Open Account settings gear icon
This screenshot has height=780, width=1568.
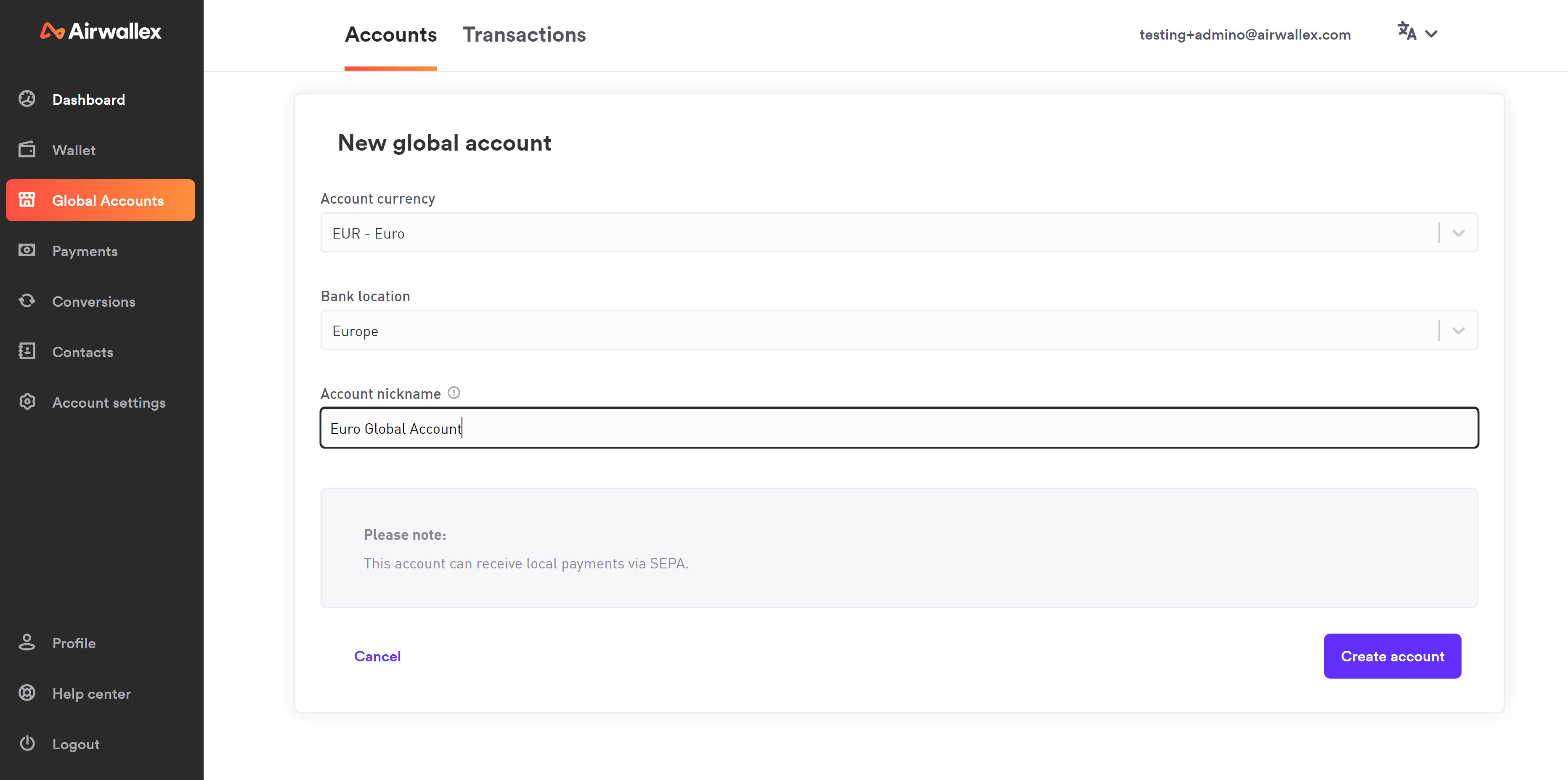[x=27, y=402]
